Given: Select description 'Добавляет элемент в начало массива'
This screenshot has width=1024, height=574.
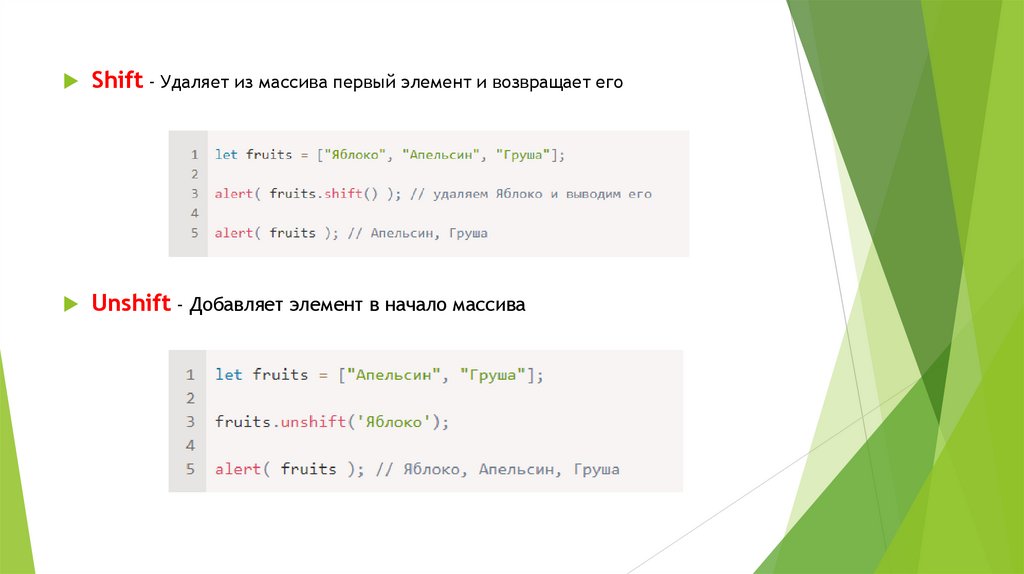Looking at the screenshot, I should click(x=357, y=305).
